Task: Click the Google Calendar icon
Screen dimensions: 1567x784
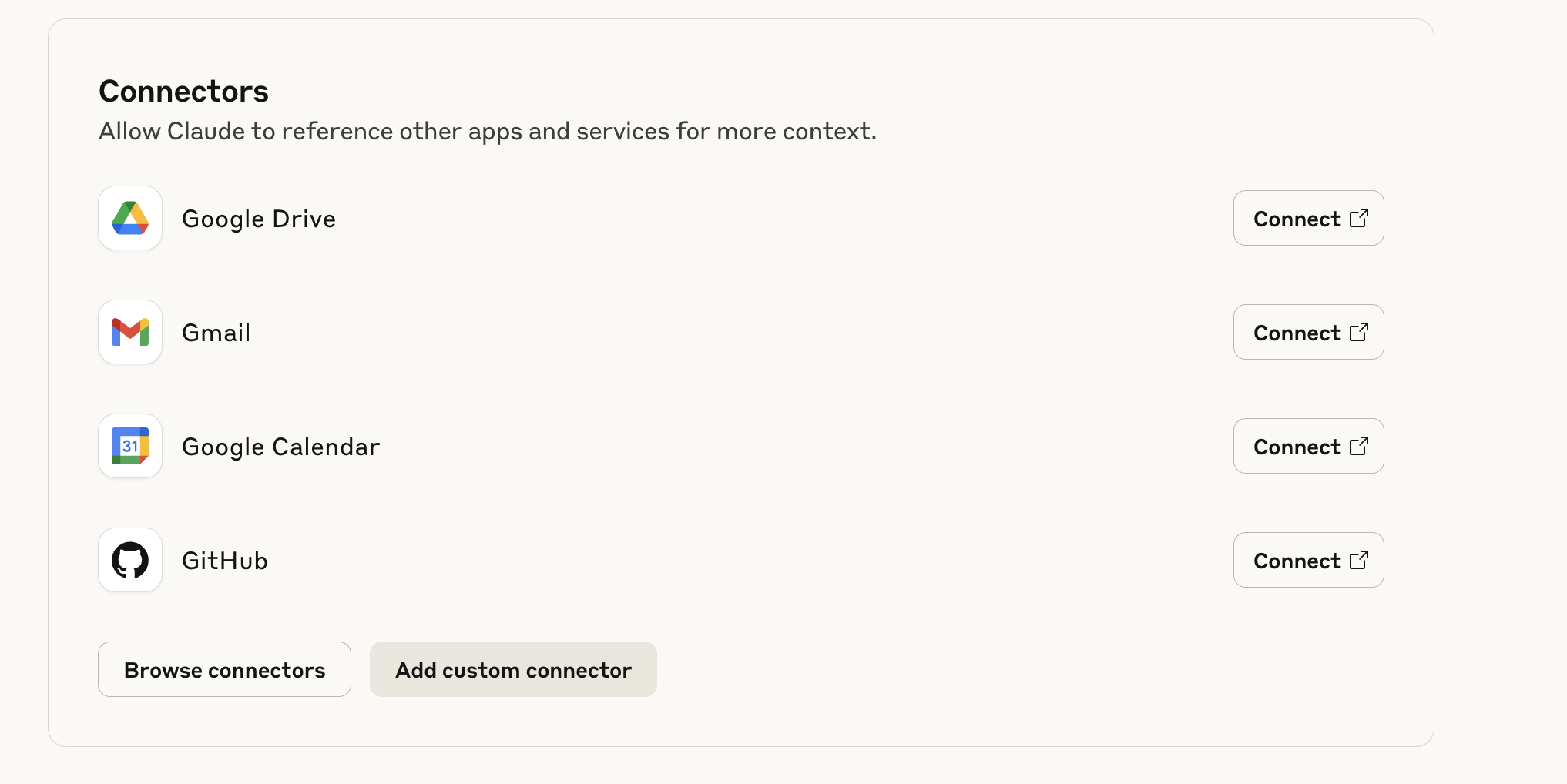Action: [x=129, y=446]
